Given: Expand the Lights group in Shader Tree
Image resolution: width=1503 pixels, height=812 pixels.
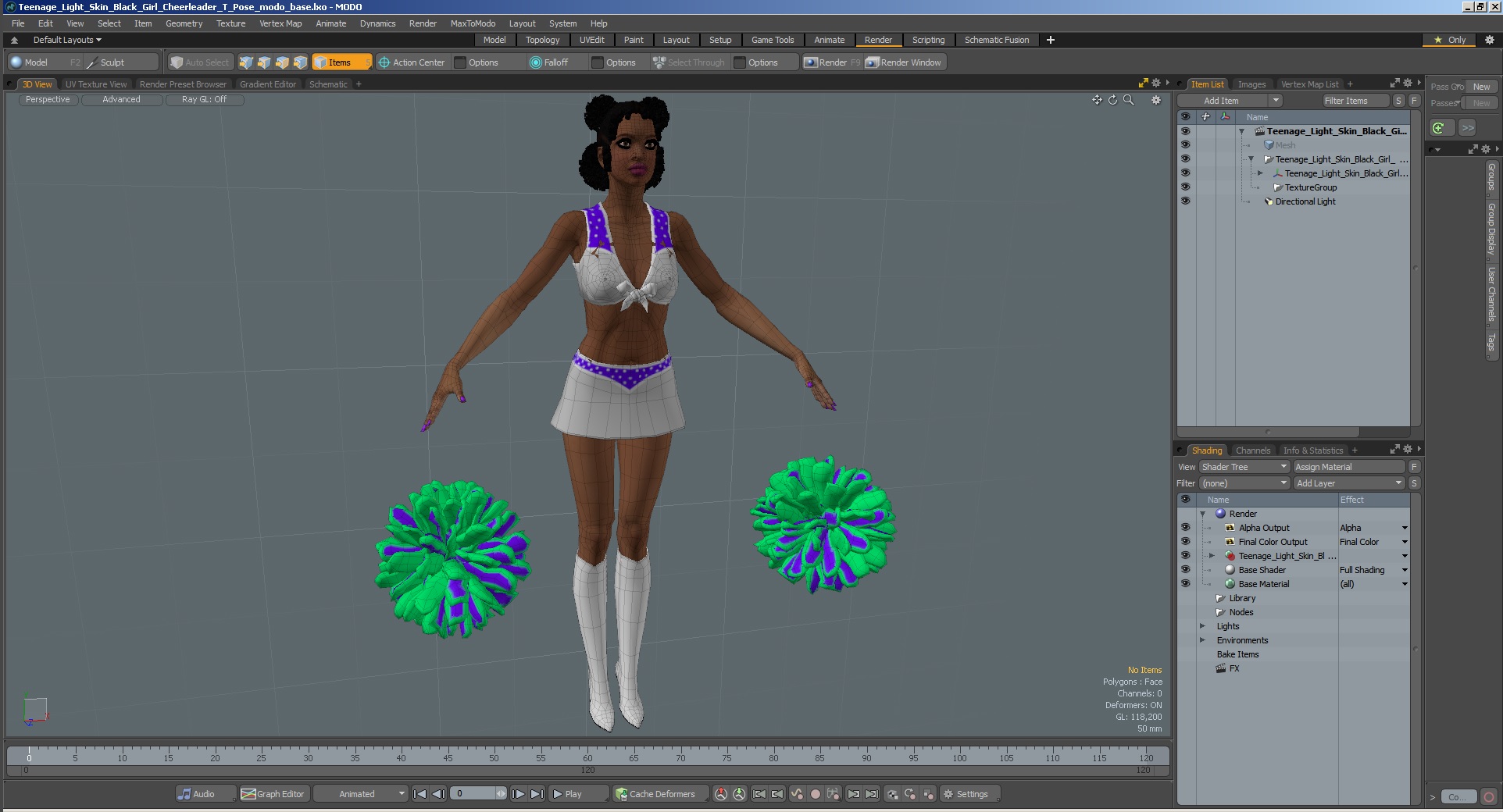Looking at the screenshot, I should pos(1203,626).
